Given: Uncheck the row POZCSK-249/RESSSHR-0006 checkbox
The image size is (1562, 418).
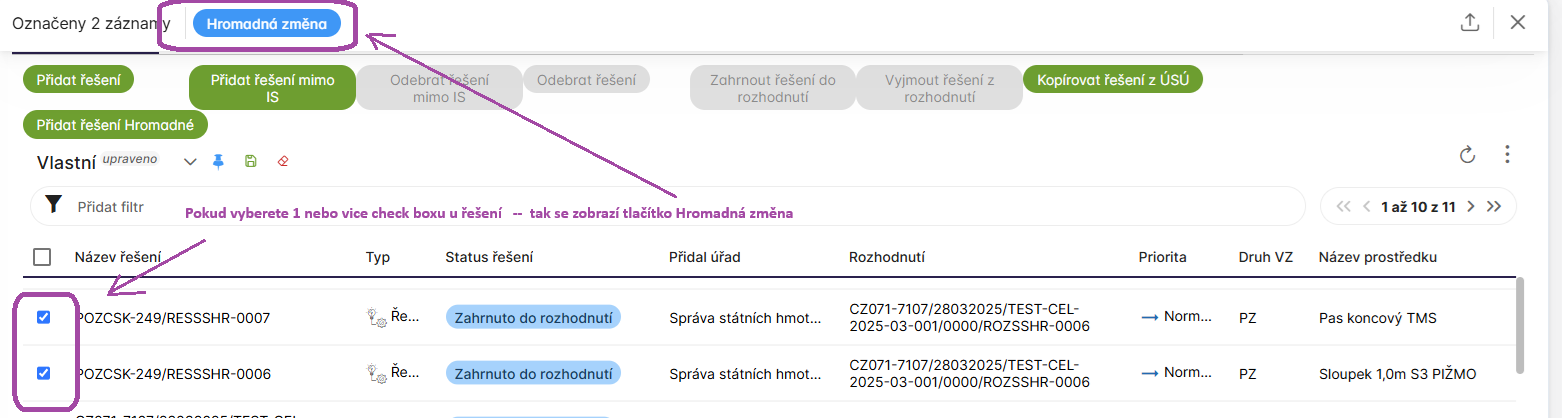Looking at the screenshot, I should coord(43,373).
